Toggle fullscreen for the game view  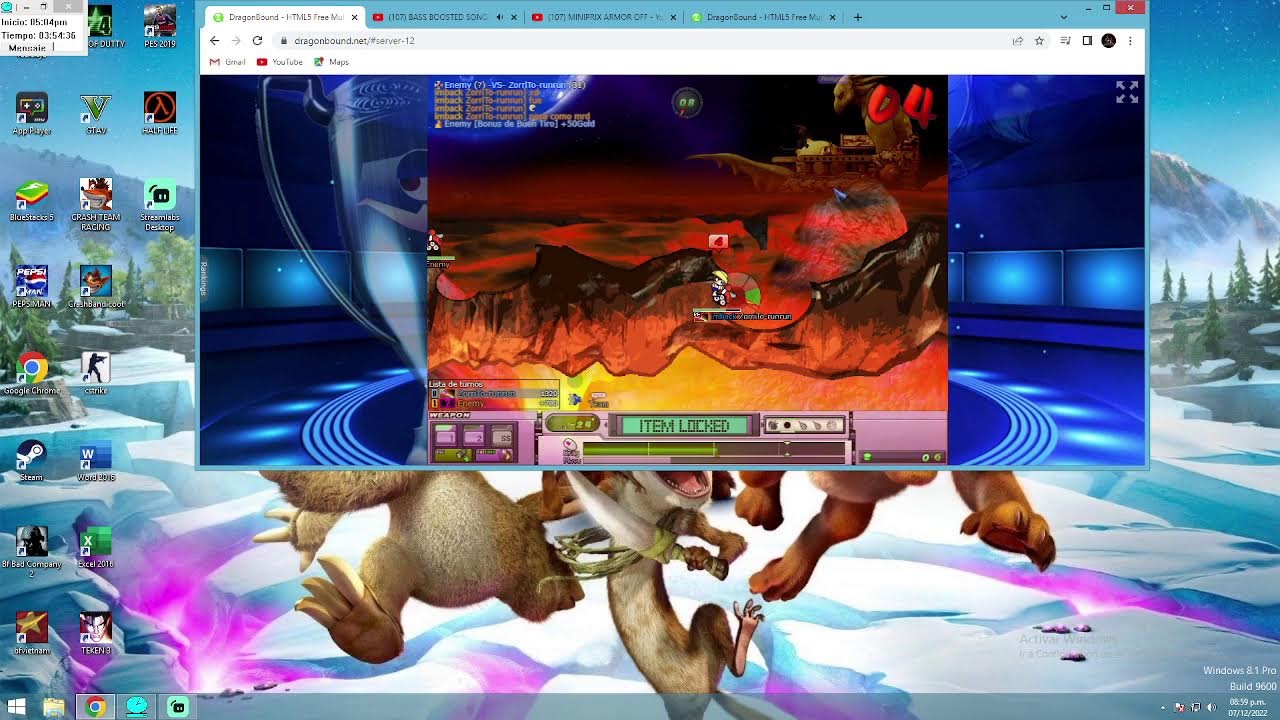pyautogui.click(x=1127, y=92)
